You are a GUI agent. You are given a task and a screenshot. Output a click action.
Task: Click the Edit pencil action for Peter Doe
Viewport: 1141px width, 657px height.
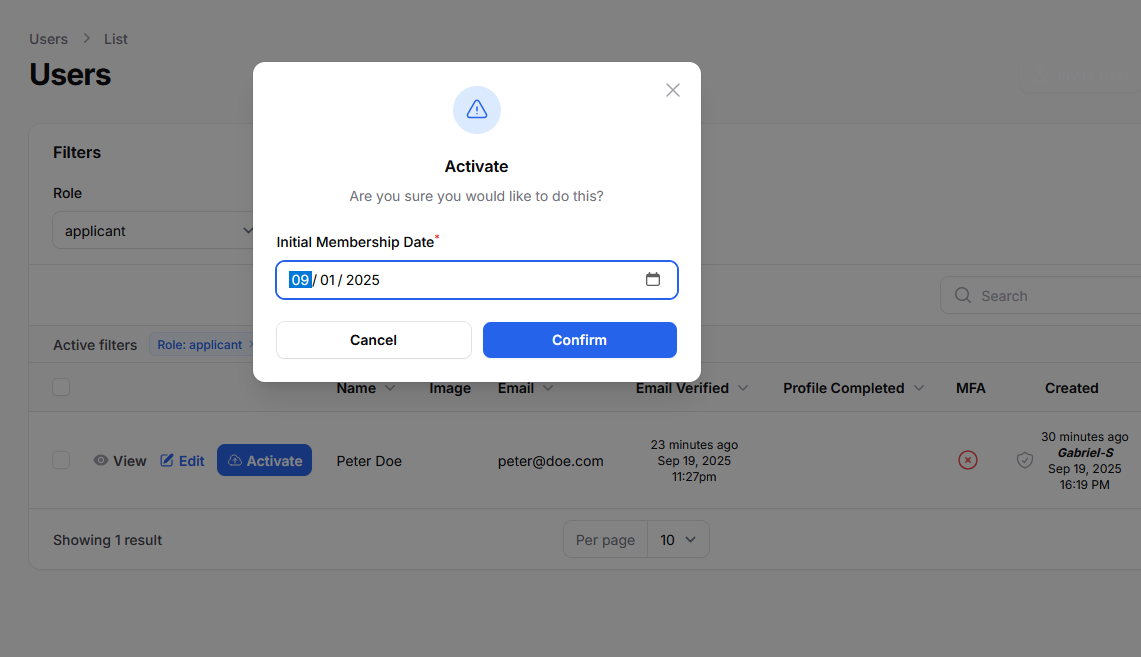[x=182, y=461]
